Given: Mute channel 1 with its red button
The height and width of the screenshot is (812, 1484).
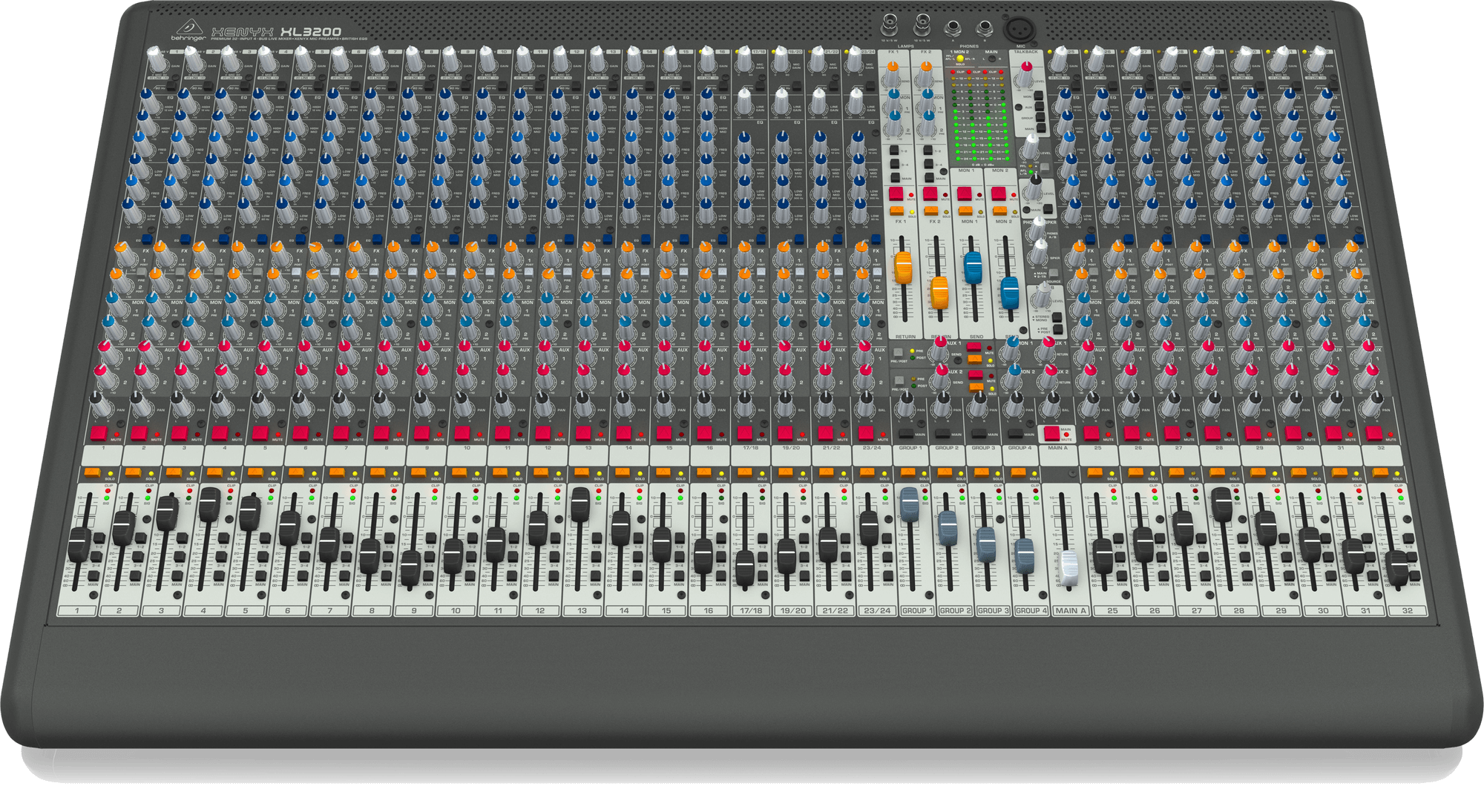Looking at the screenshot, I should pyautogui.click(x=99, y=433).
